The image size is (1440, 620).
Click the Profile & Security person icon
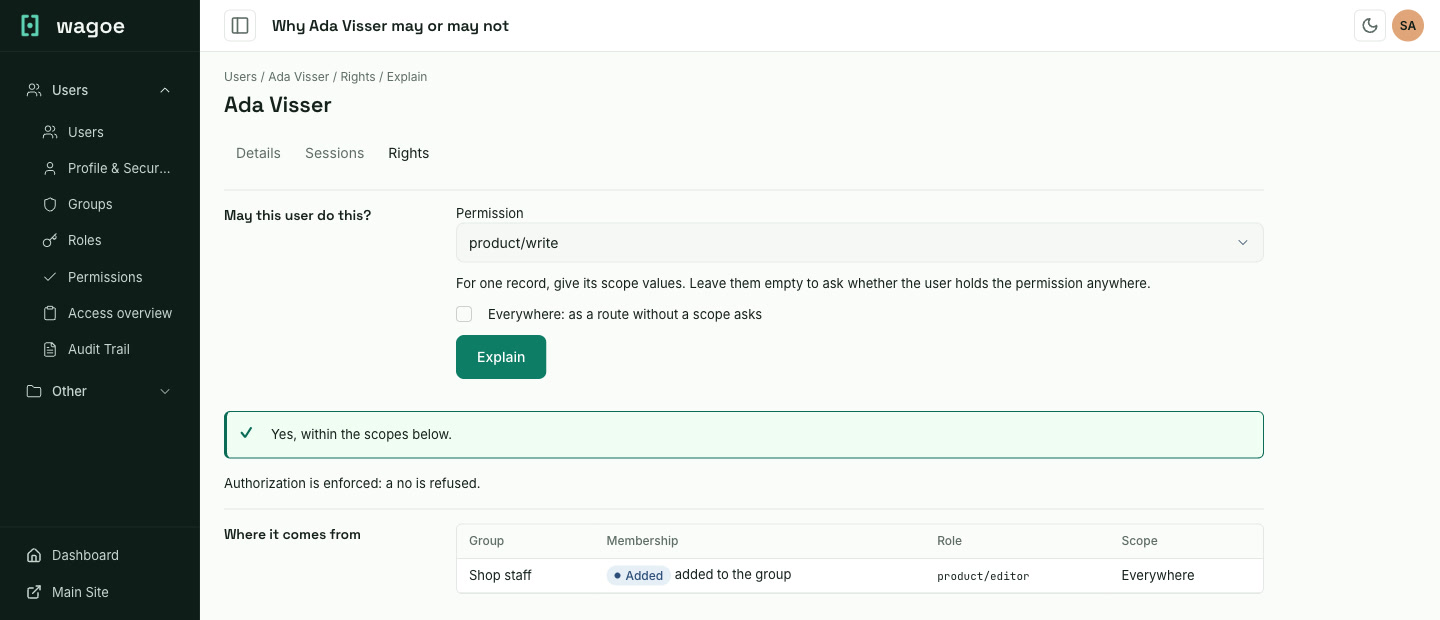pyautogui.click(x=50, y=168)
